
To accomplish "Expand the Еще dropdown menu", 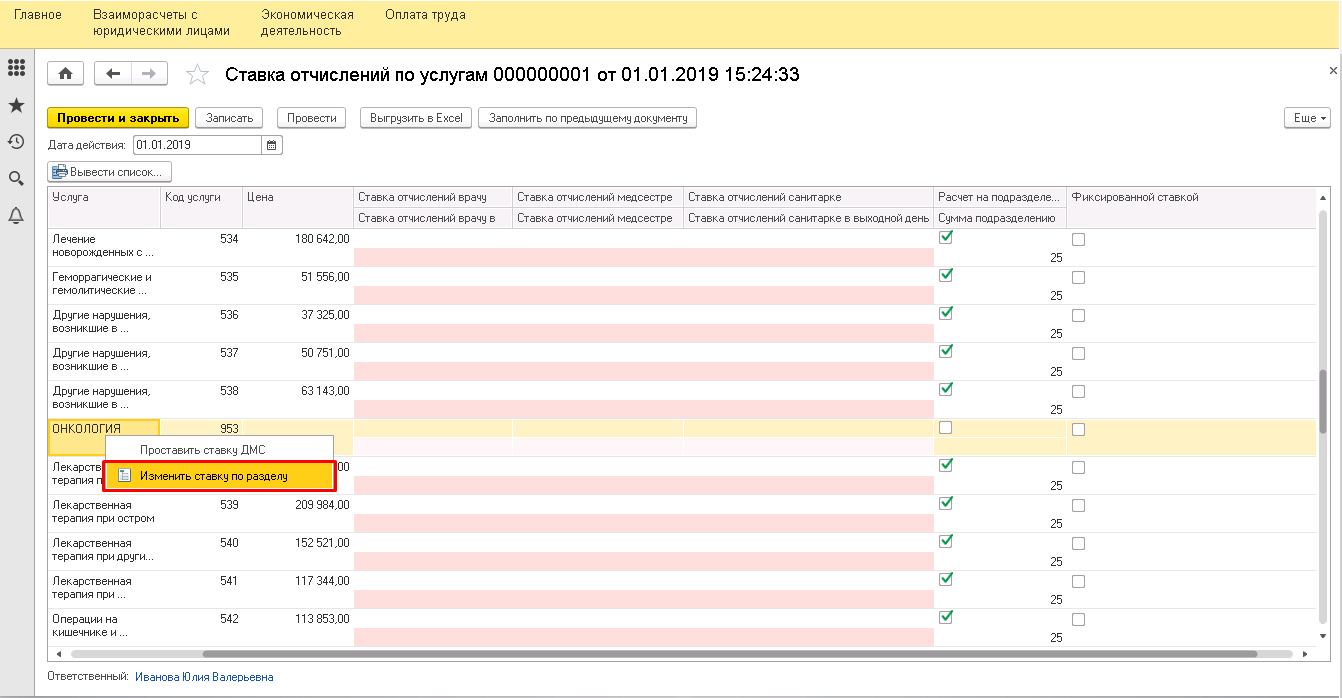I will click(x=1307, y=118).
